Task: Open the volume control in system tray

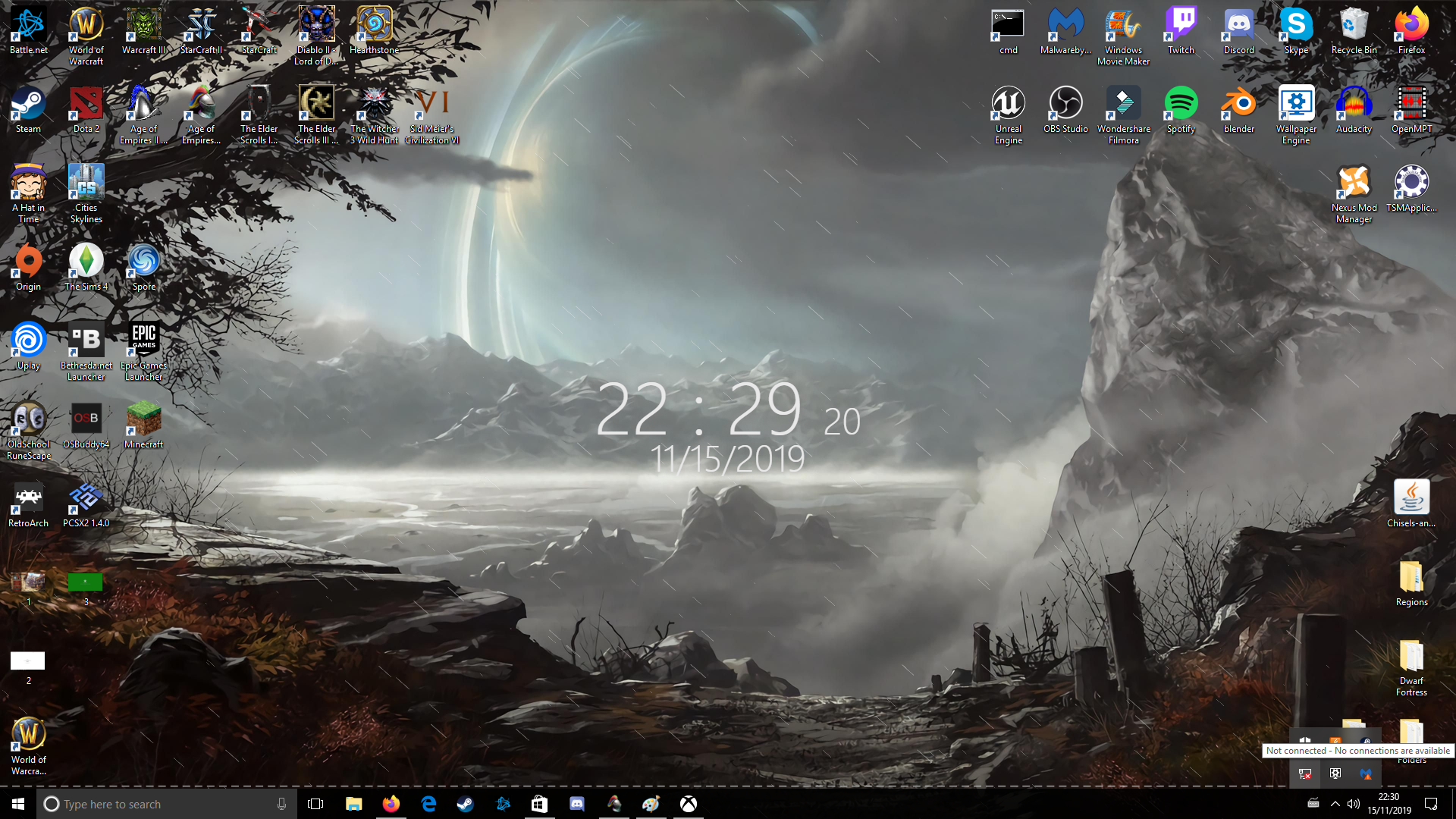Action: tap(1354, 804)
